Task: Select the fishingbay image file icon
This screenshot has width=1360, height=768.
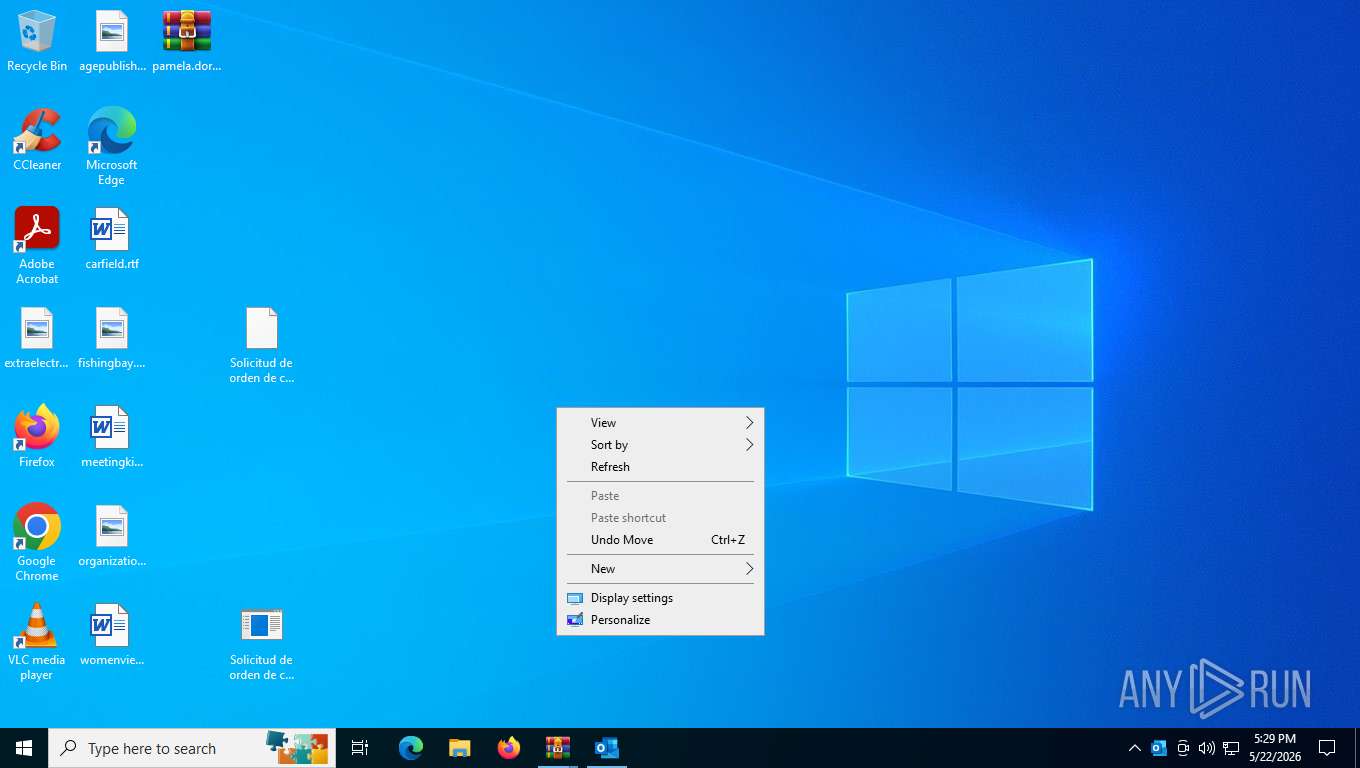Action: coord(112,339)
